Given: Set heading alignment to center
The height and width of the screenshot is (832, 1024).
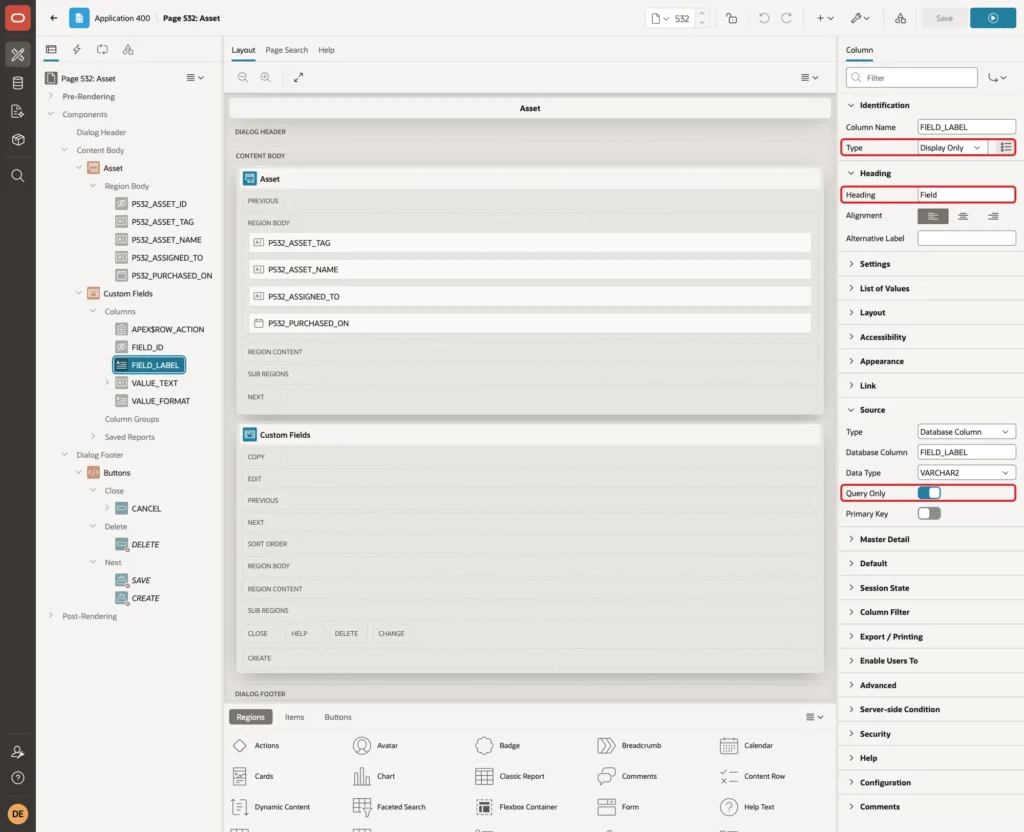Looking at the screenshot, I should 963,216.
